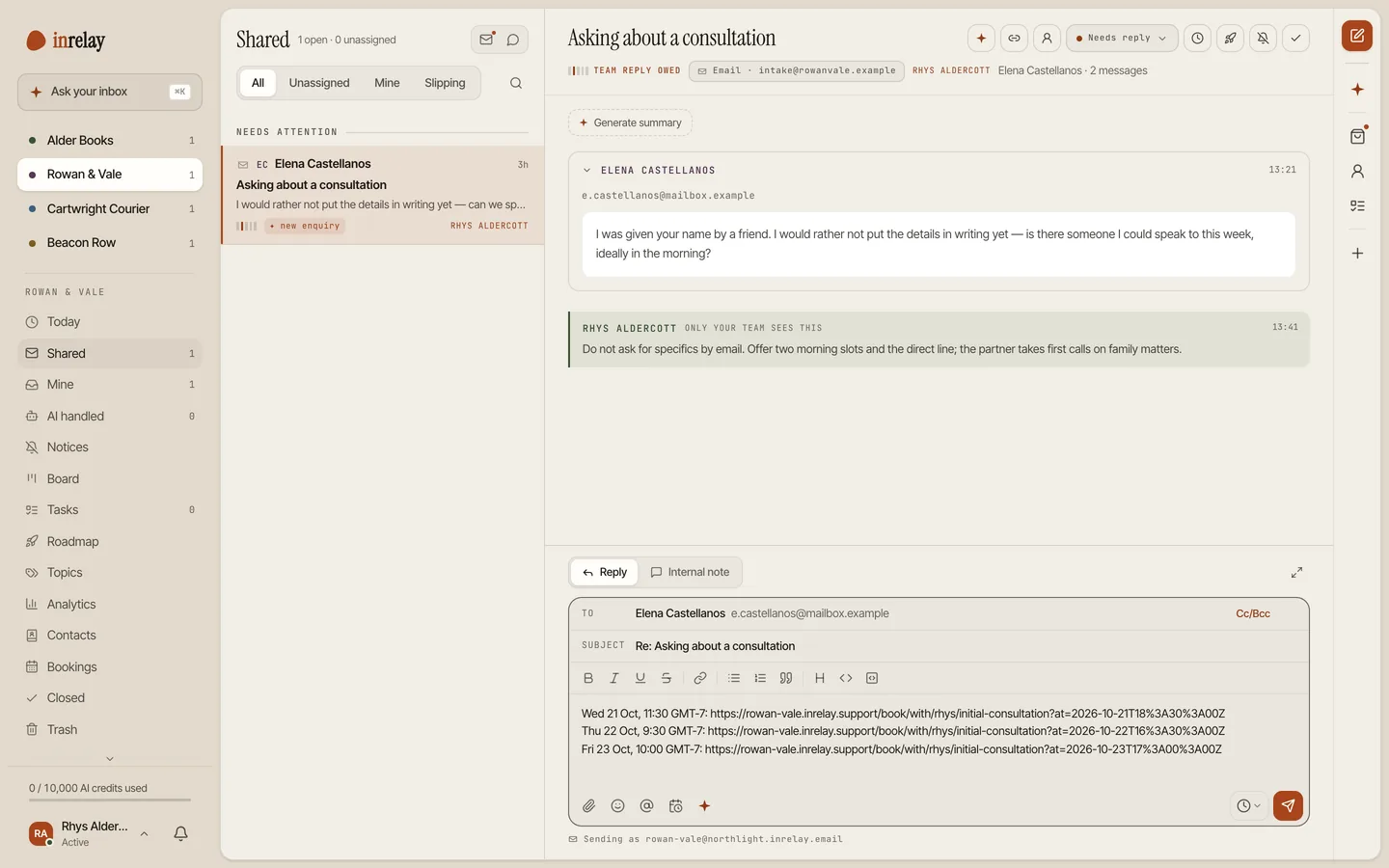Click the Cc/Bcc link
The width and height of the screenshot is (1389, 868).
(x=1253, y=613)
